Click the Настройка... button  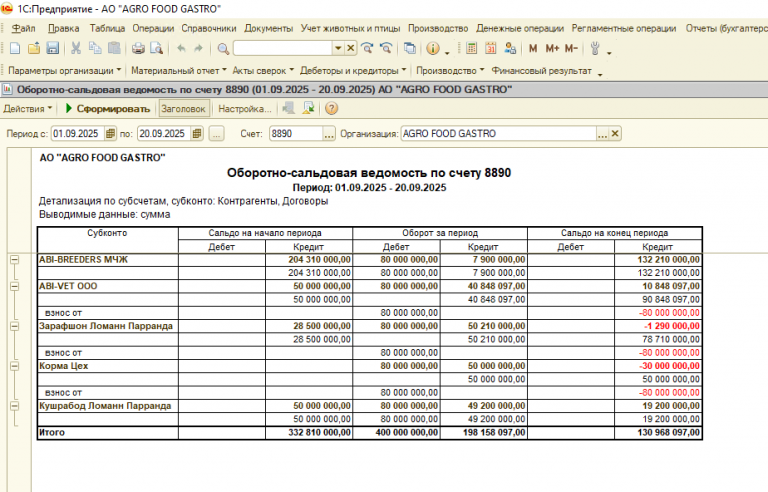[244, 109]
